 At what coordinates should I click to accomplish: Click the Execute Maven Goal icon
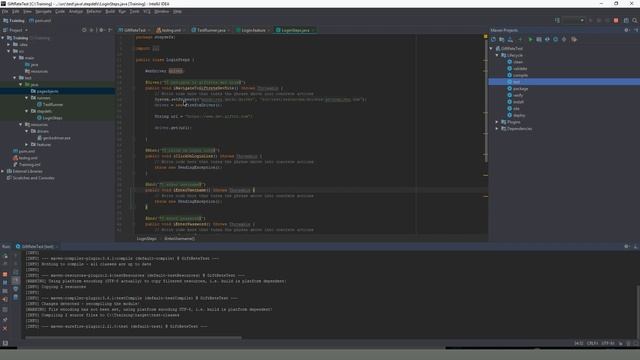(x=539, y=40)
